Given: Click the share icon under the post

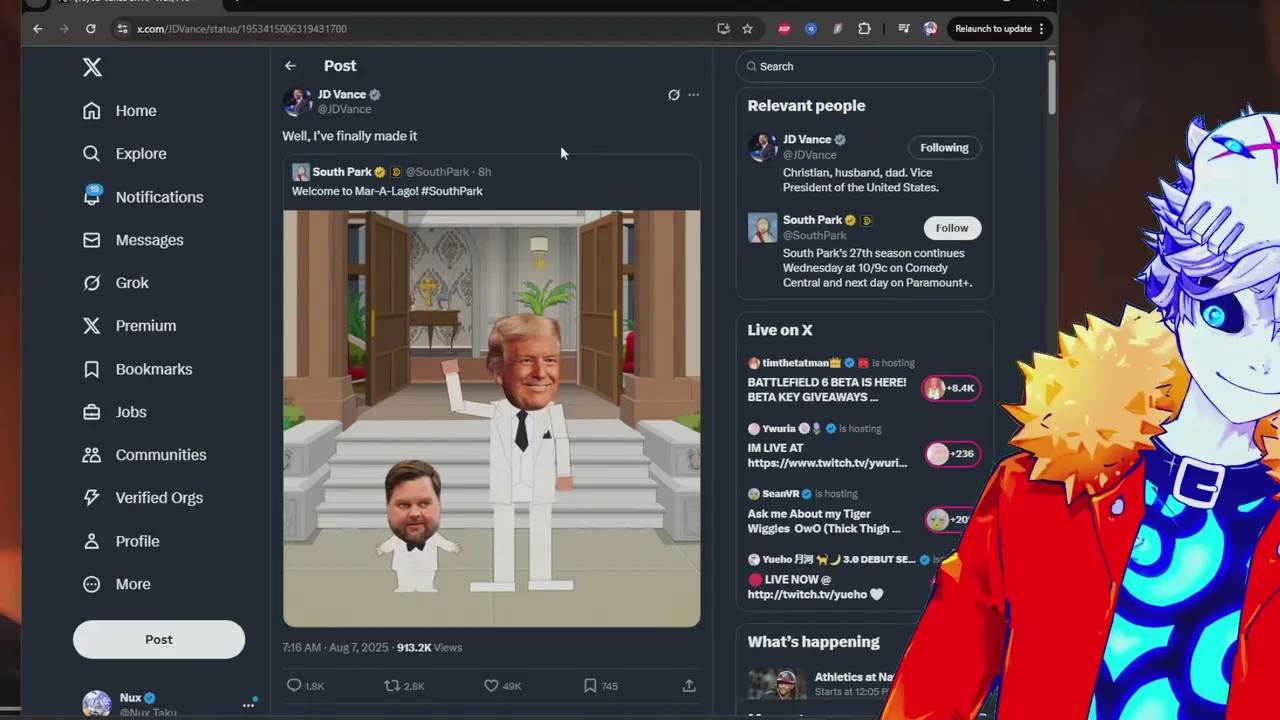Looking at the screenshot, I should point(689,686).
